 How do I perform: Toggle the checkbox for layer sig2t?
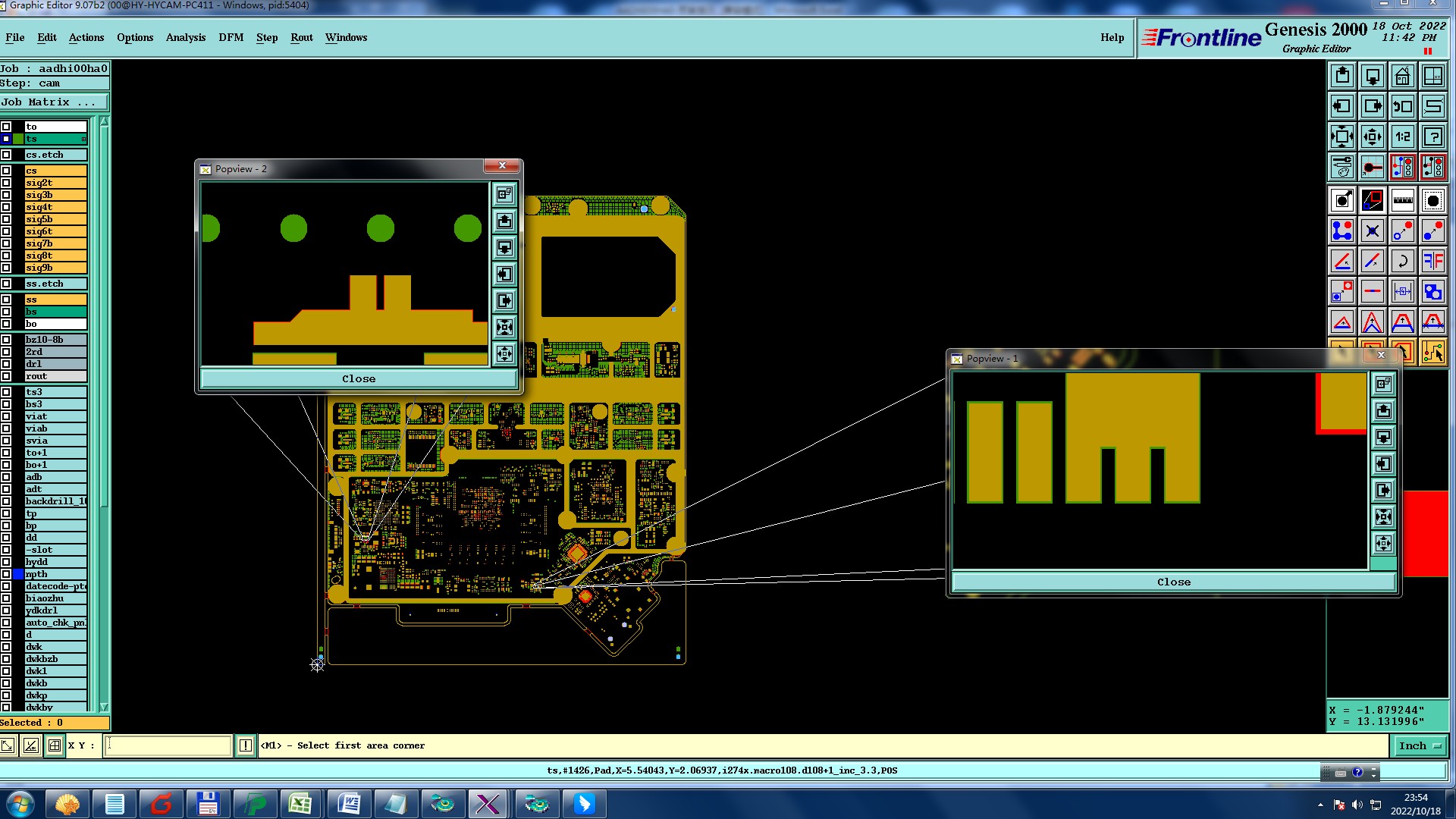coord(6,183)
